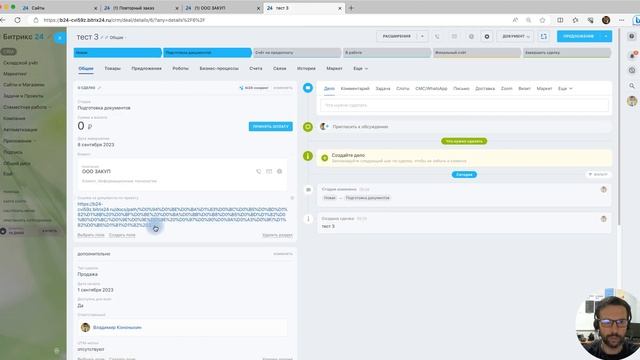Viewport: 640px width, 360px height.
Task: Select the Задача timeline tab
Action: (383, 89)
